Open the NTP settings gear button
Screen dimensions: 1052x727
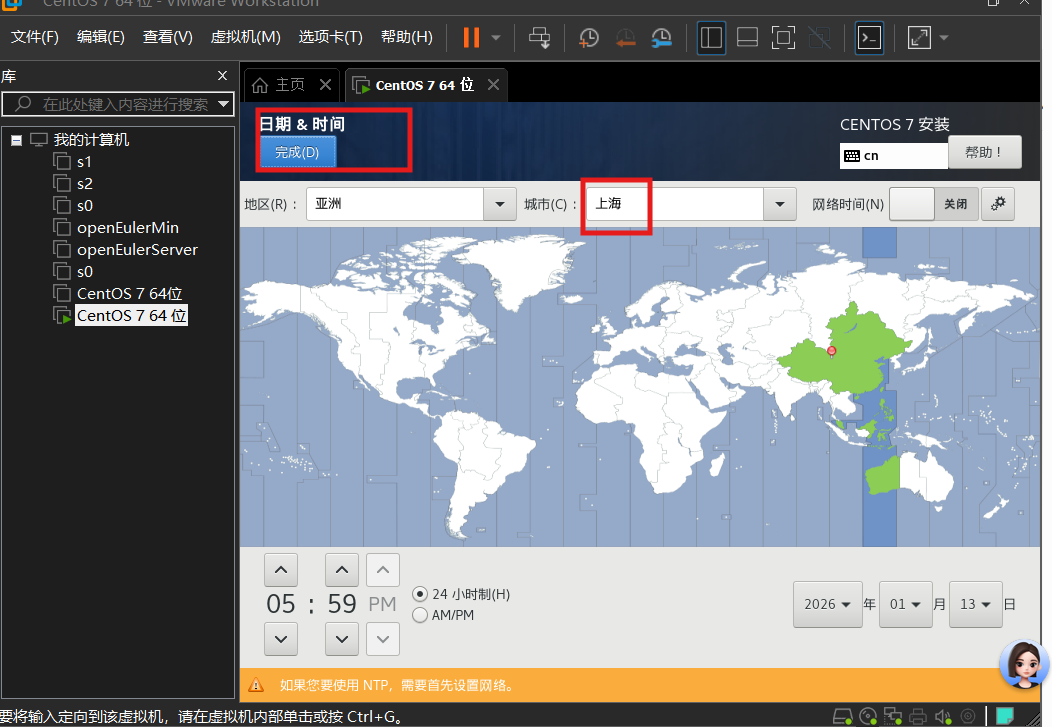tap(998, 204)
